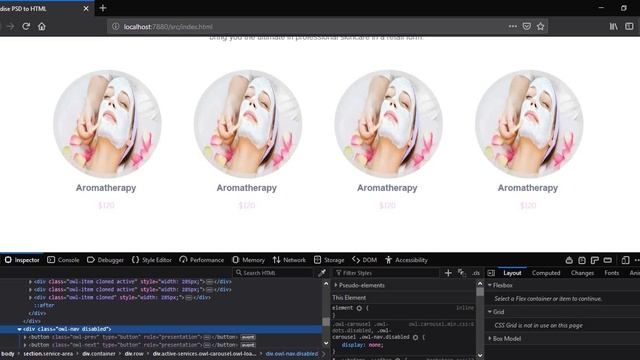Add a new CSS rule with plus
Image resolution: width=640 pixels, height=360 pixels.
pos(448,273)
